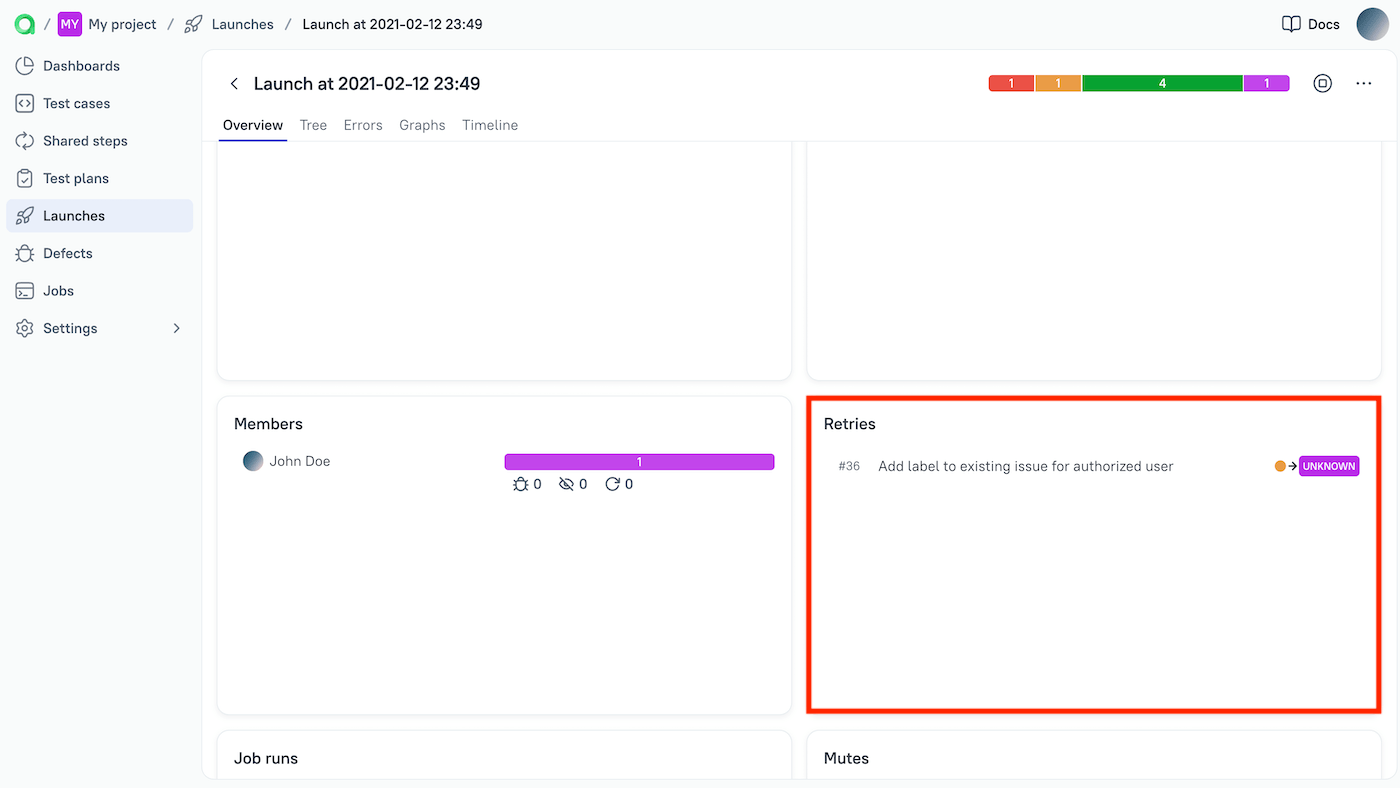This screenshot has height=788, width=1400.
Task: Open the launch actions ellipsis menu
Action: tap(1363, 83)
